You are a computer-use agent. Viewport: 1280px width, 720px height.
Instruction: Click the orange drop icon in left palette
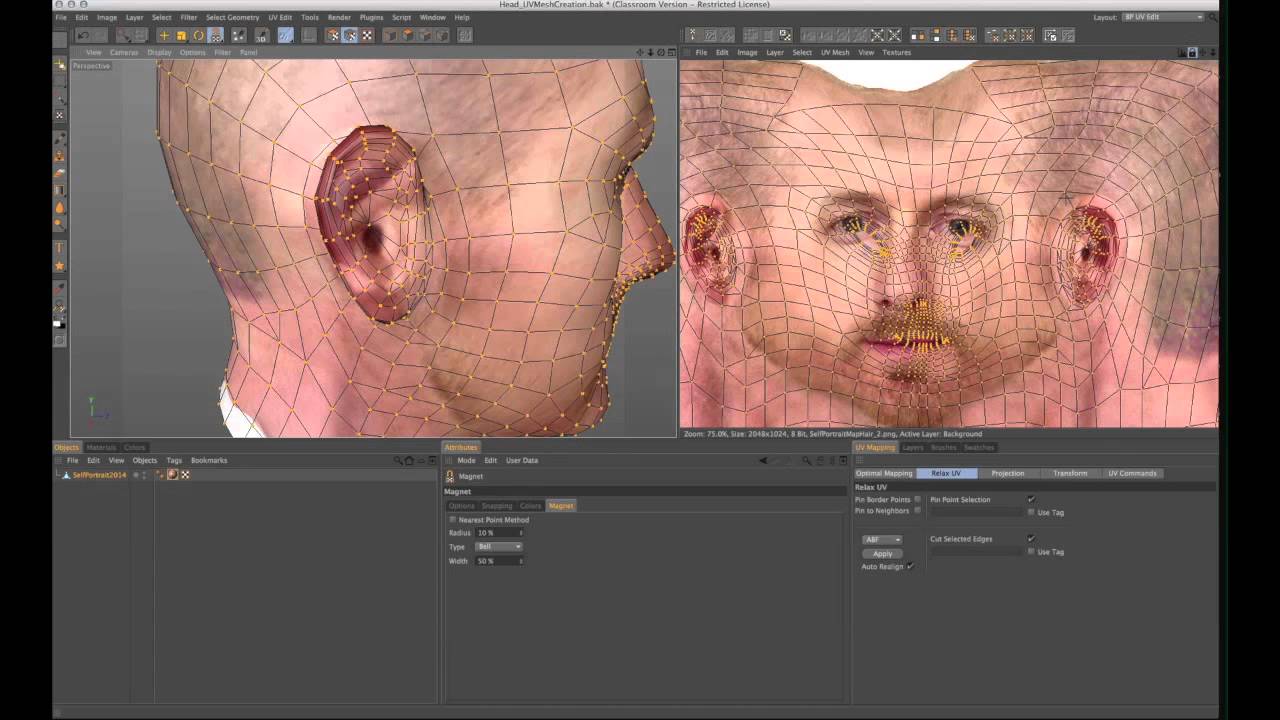pos(60,207)
